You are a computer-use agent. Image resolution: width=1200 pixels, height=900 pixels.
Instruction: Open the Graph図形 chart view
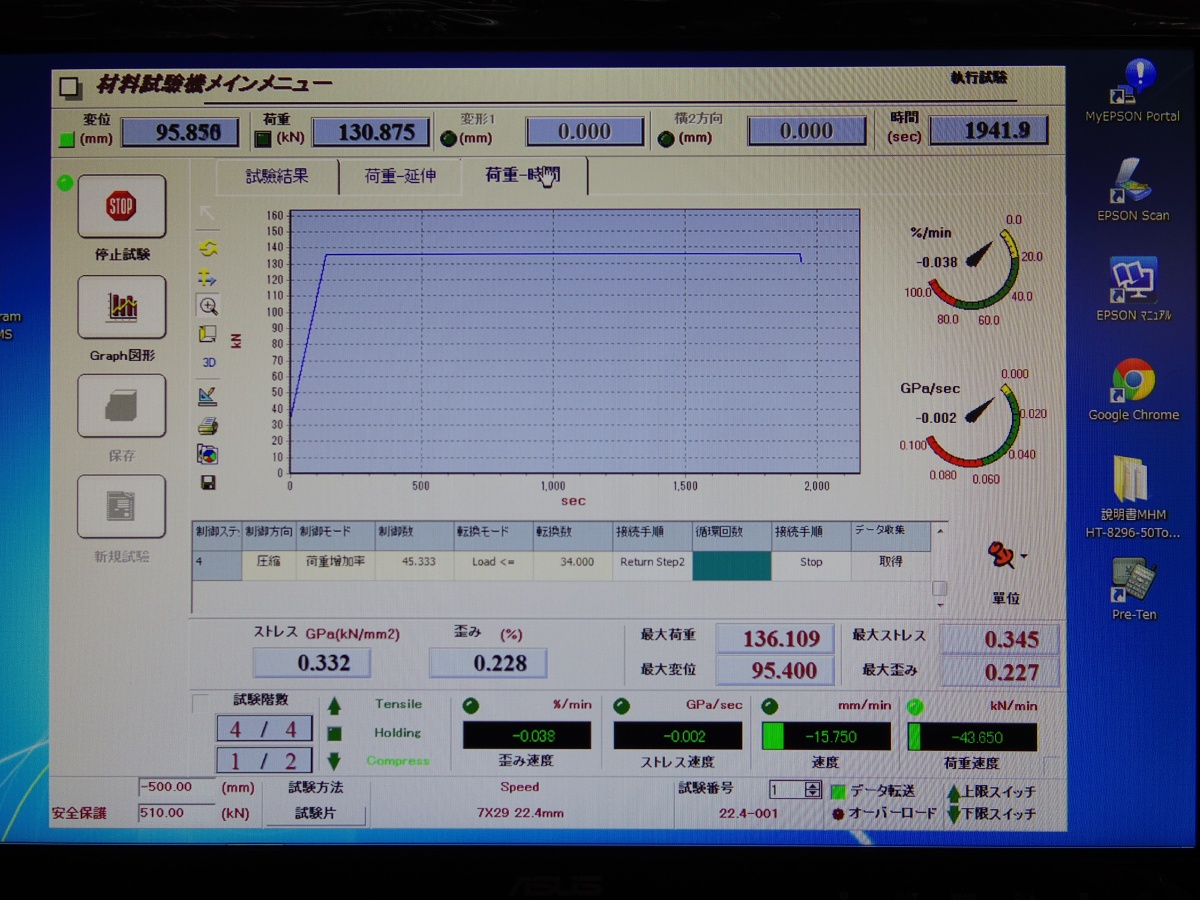pos(121,307)
